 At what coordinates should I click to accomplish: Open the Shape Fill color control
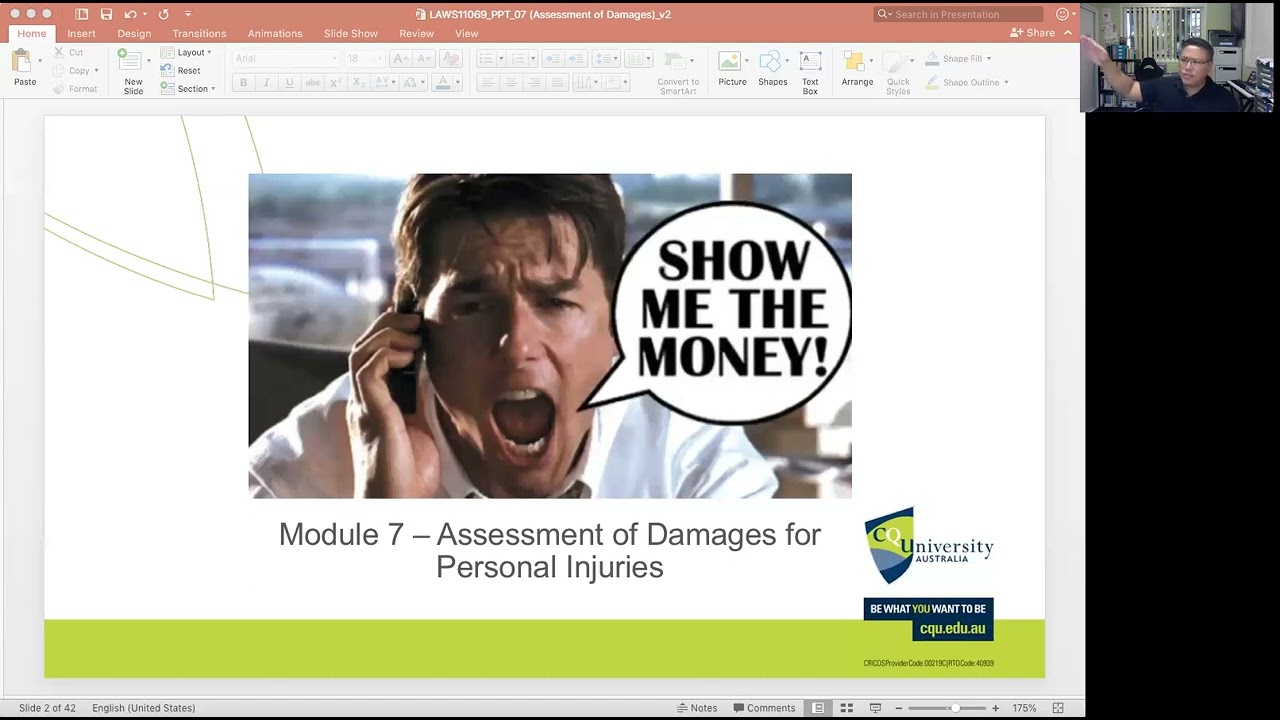coord(958,59)
